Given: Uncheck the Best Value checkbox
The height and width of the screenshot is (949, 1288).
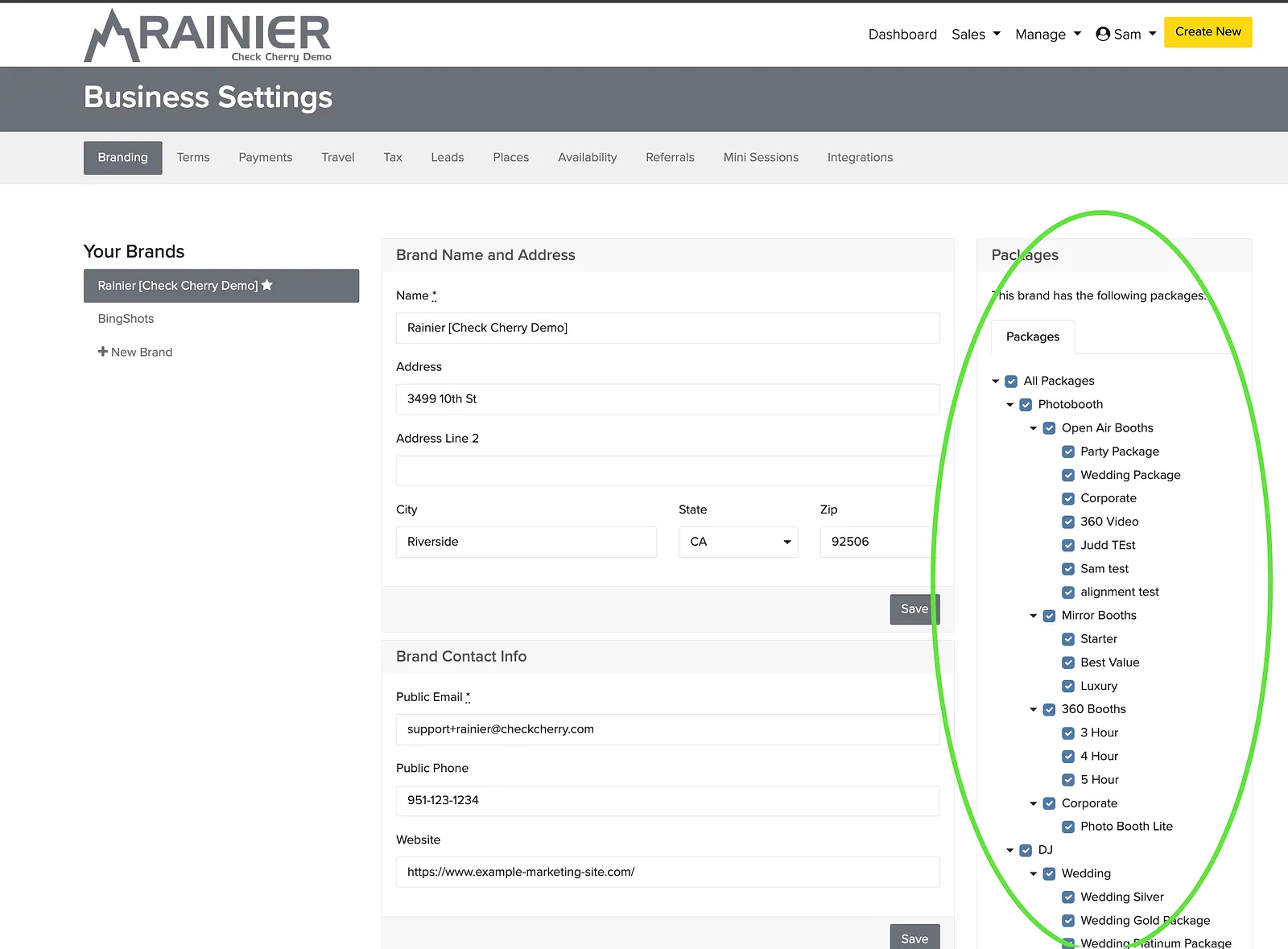Looking at the screenshot, I should (x=1068, y=662).
